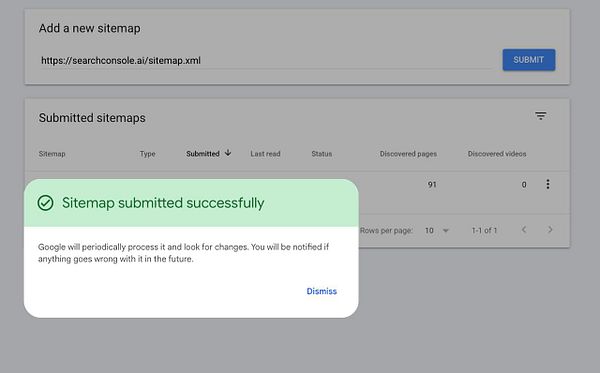Click the Sitemap column header
This screenshot has height=373, width=600.
(52, 154)
